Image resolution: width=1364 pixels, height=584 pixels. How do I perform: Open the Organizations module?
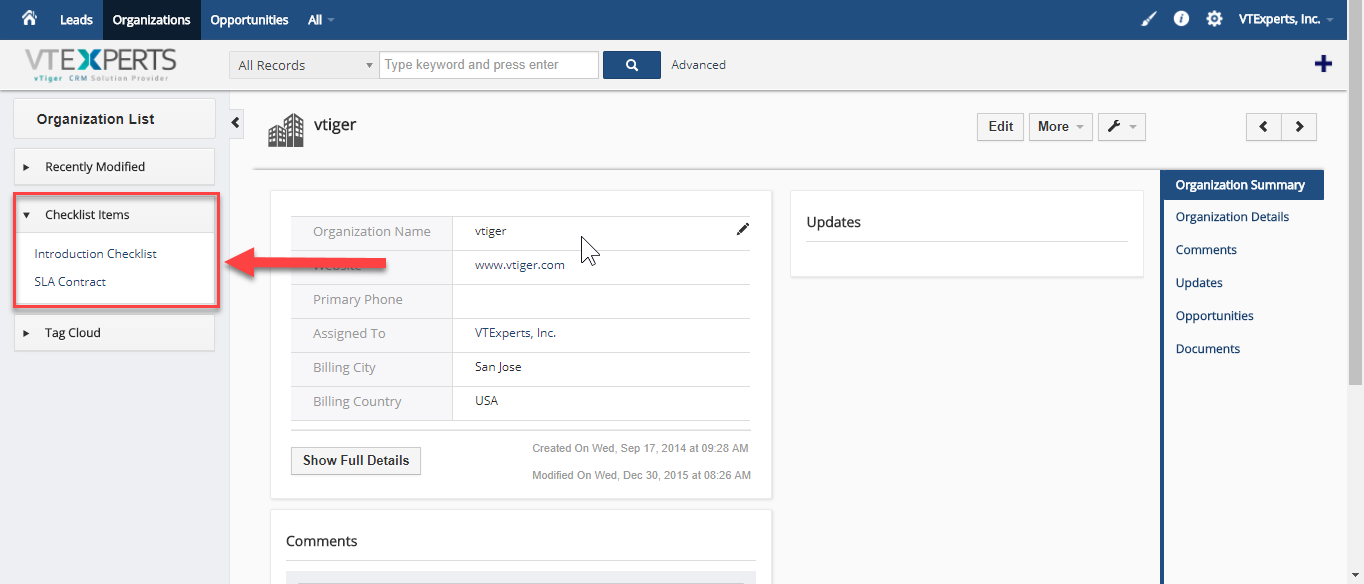click(151, 20)
